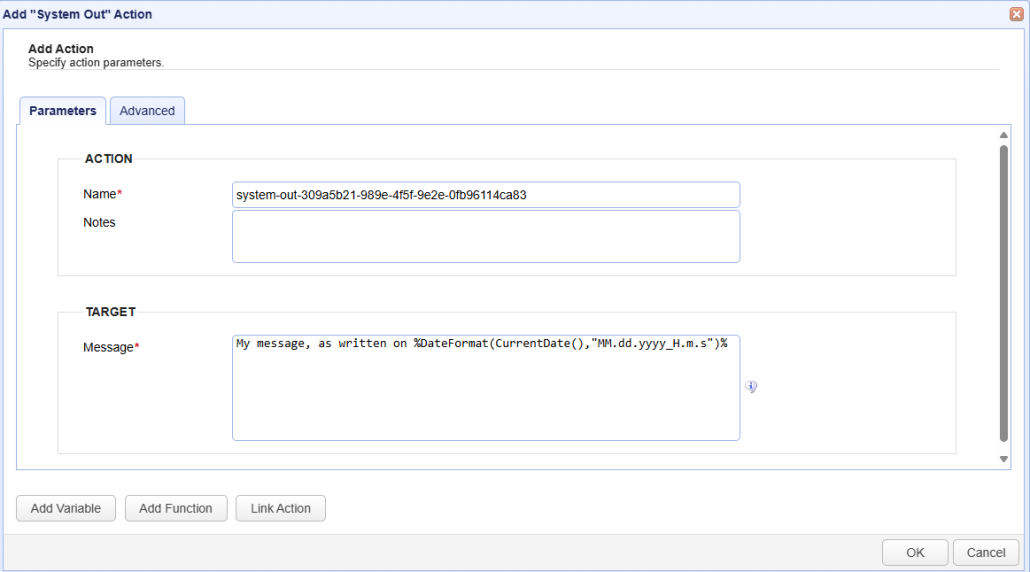Click the ACTION section legend
Screen dimensions: 1030x572
tap(108, 159)
